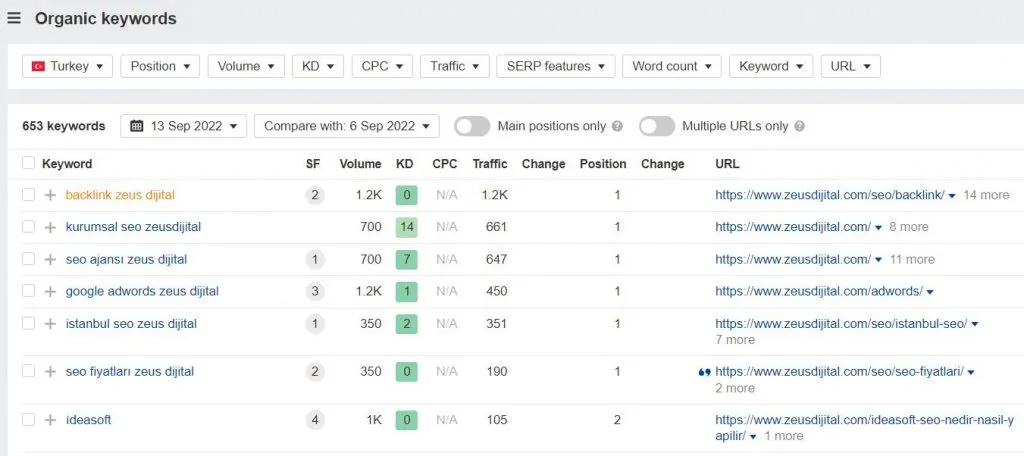1024x456 pixels.
Task: Click help icon next to Main positions only
Action: click(617, 126)
